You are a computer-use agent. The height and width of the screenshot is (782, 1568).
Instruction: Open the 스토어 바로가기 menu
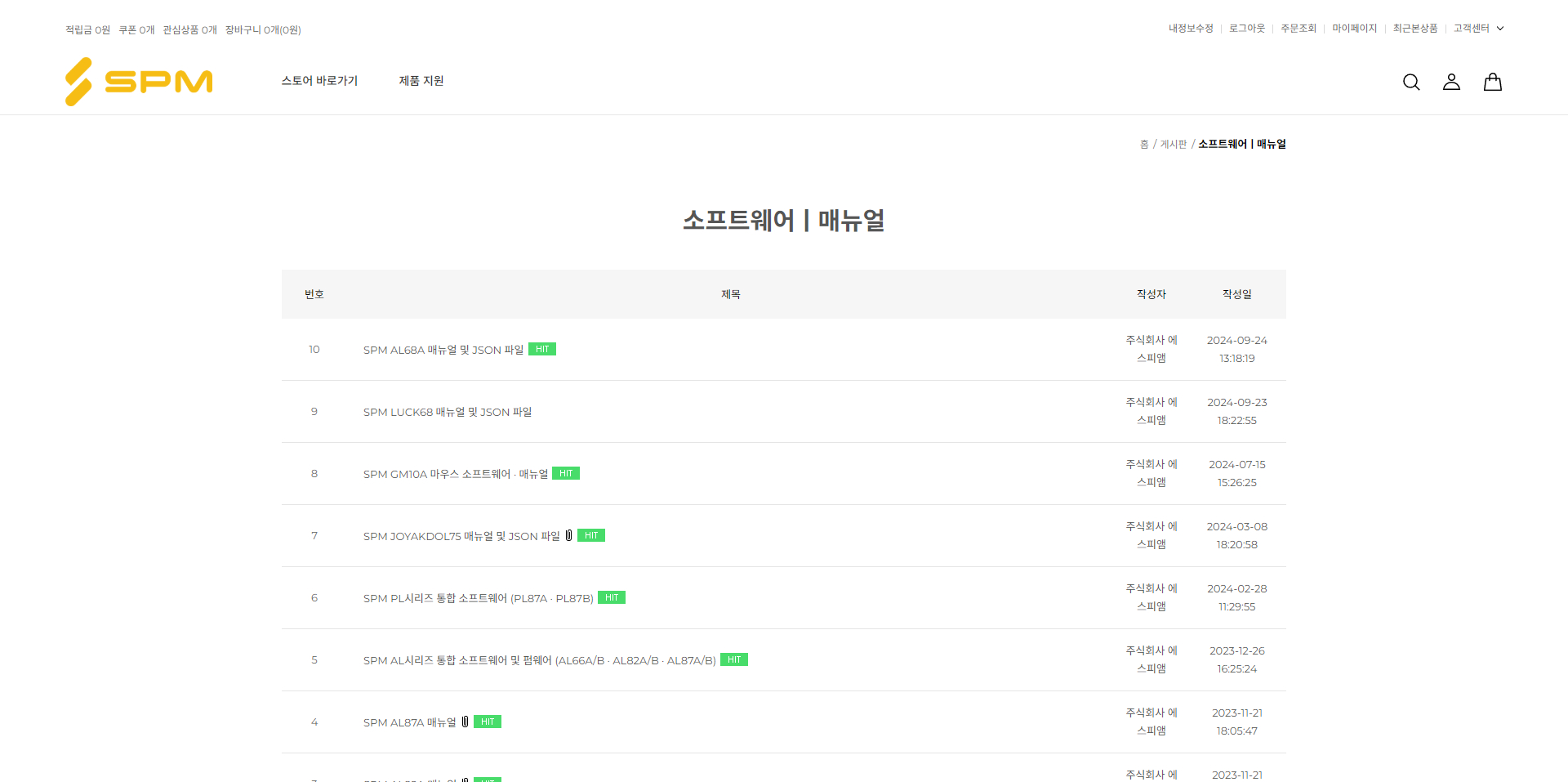pyautogui.click(x=319, y=81)
